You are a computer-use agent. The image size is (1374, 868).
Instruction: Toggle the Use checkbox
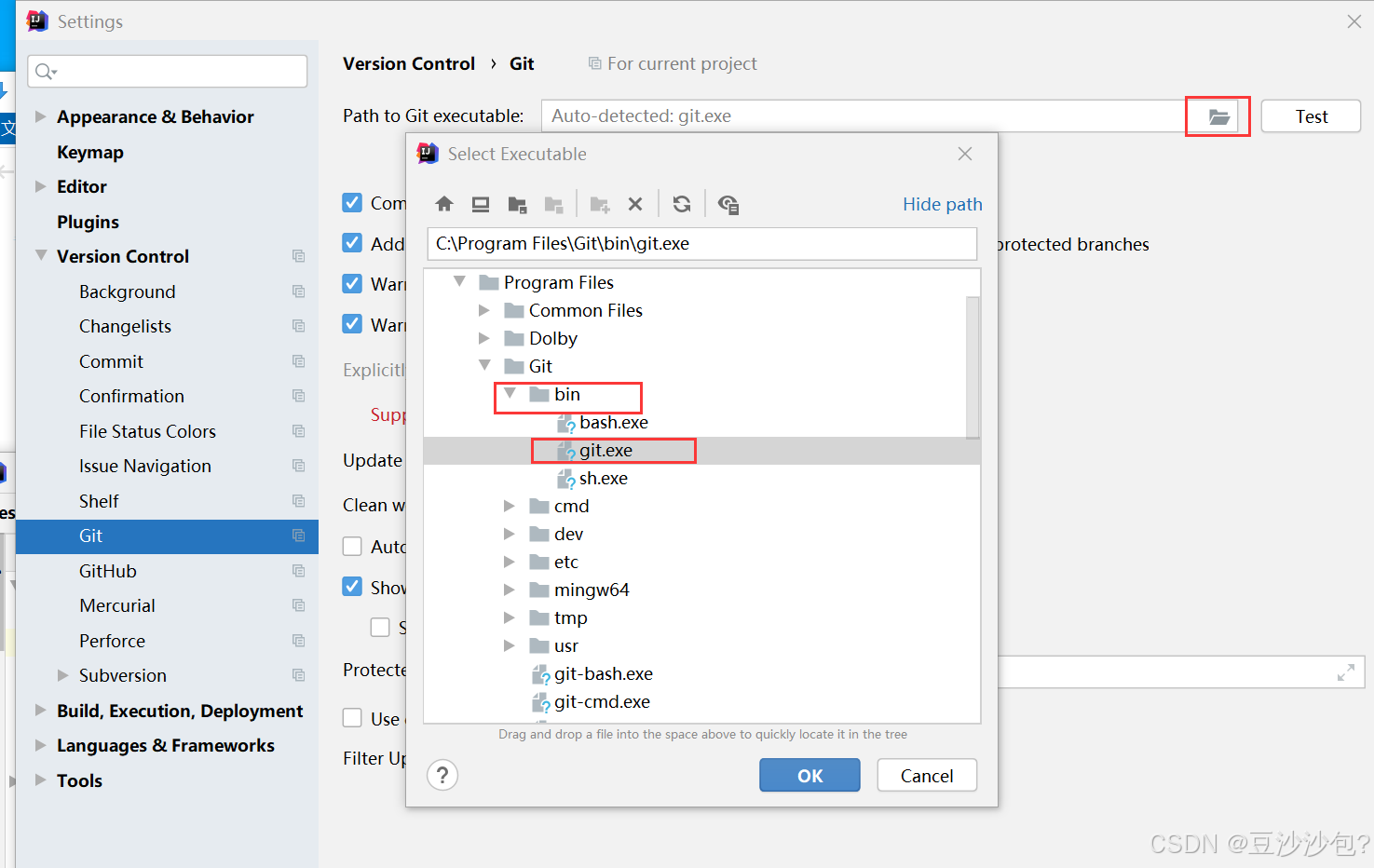[352, 718]
